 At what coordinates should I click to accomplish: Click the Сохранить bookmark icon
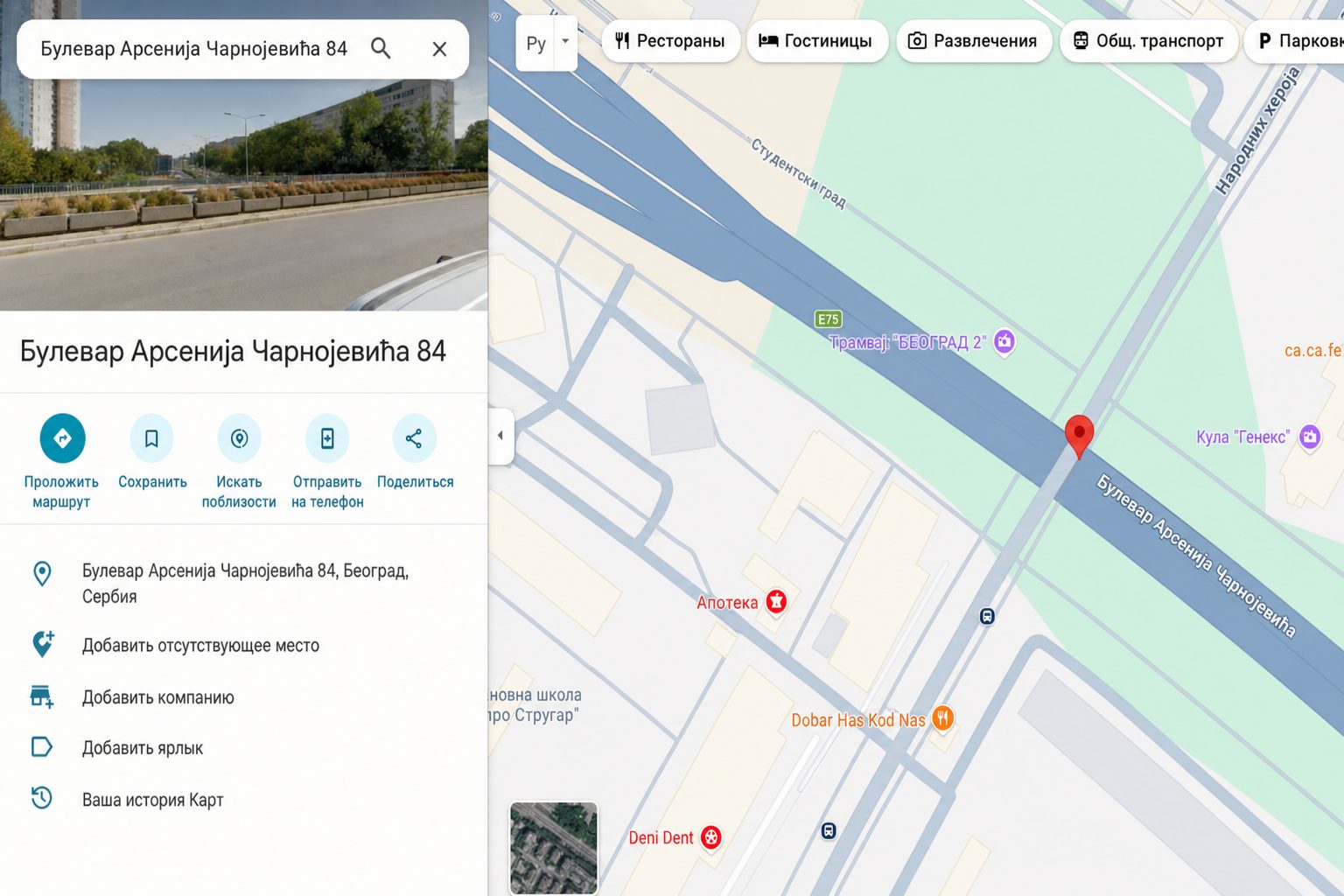pyautogui.click(x=151, y=437)
